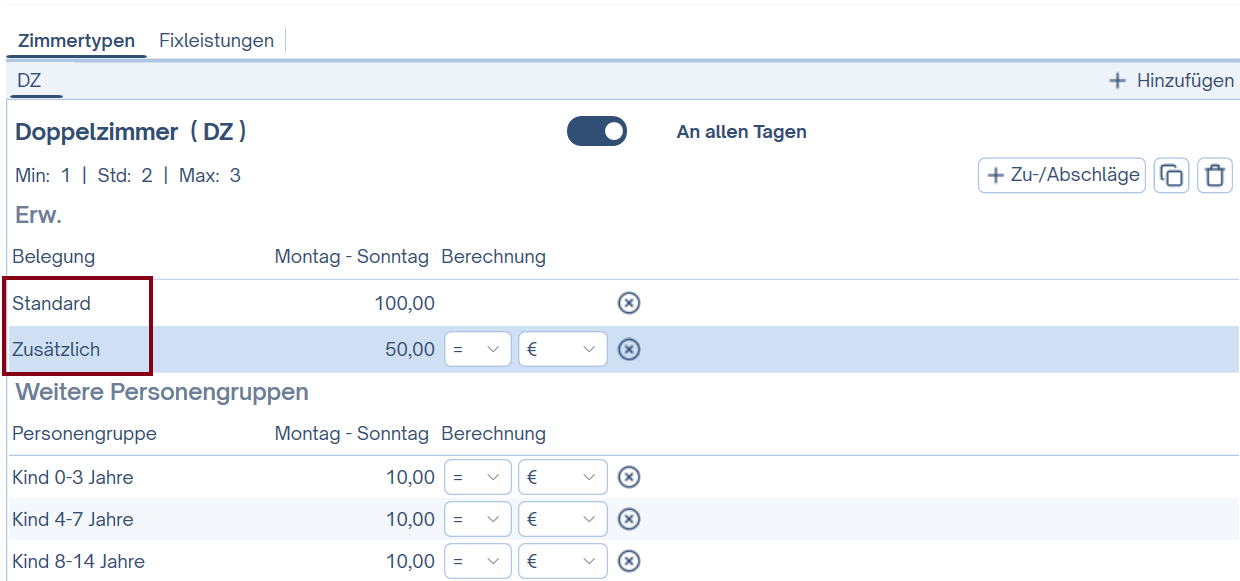The height and width of the screenshot is (581, 1240).
Task: Toggle the An allen Tagen switch
Action: pyautogui.click(x=597, y=132)
